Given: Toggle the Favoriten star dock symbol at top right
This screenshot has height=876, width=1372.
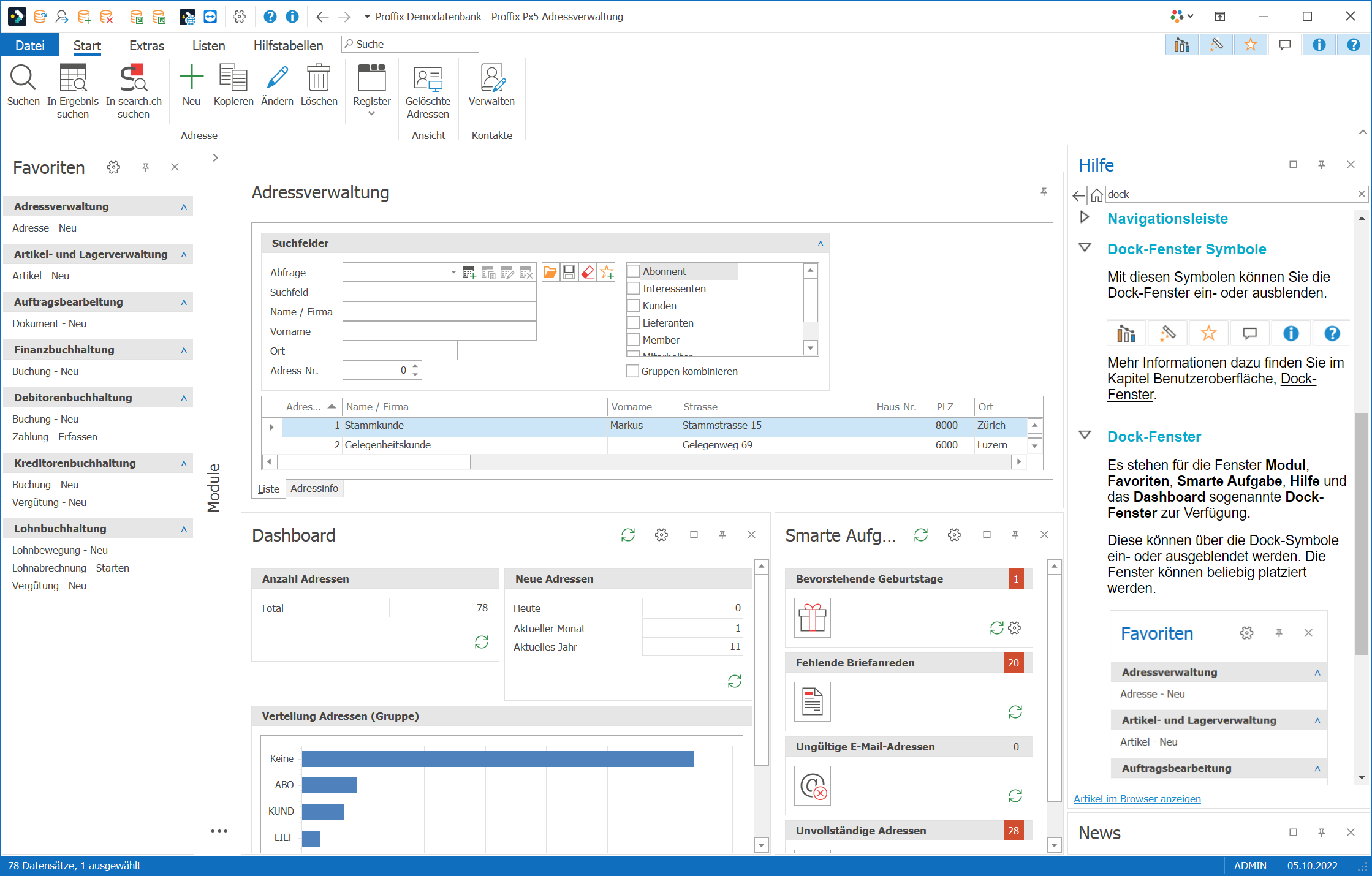Looking at the screenshot, I should click(x=1250, y=45).
